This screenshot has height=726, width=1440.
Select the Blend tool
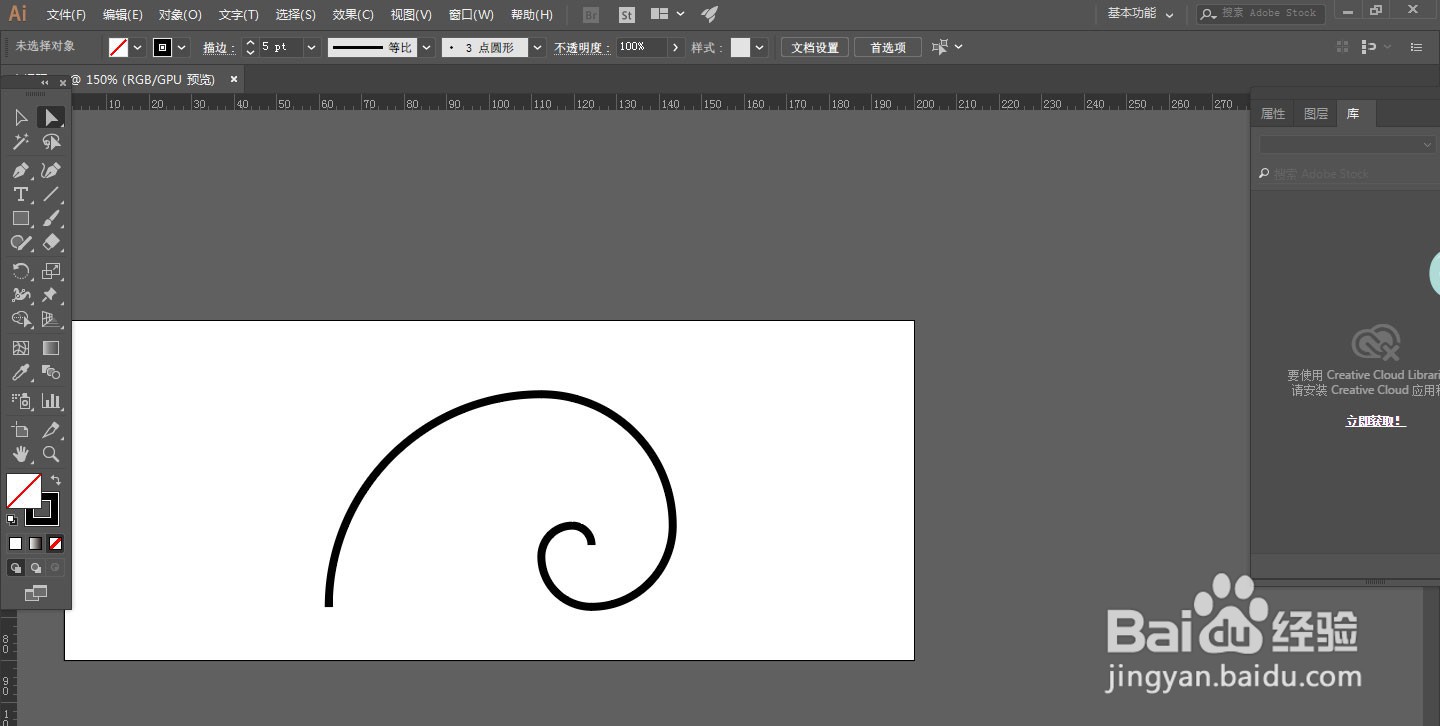point(51,373)
